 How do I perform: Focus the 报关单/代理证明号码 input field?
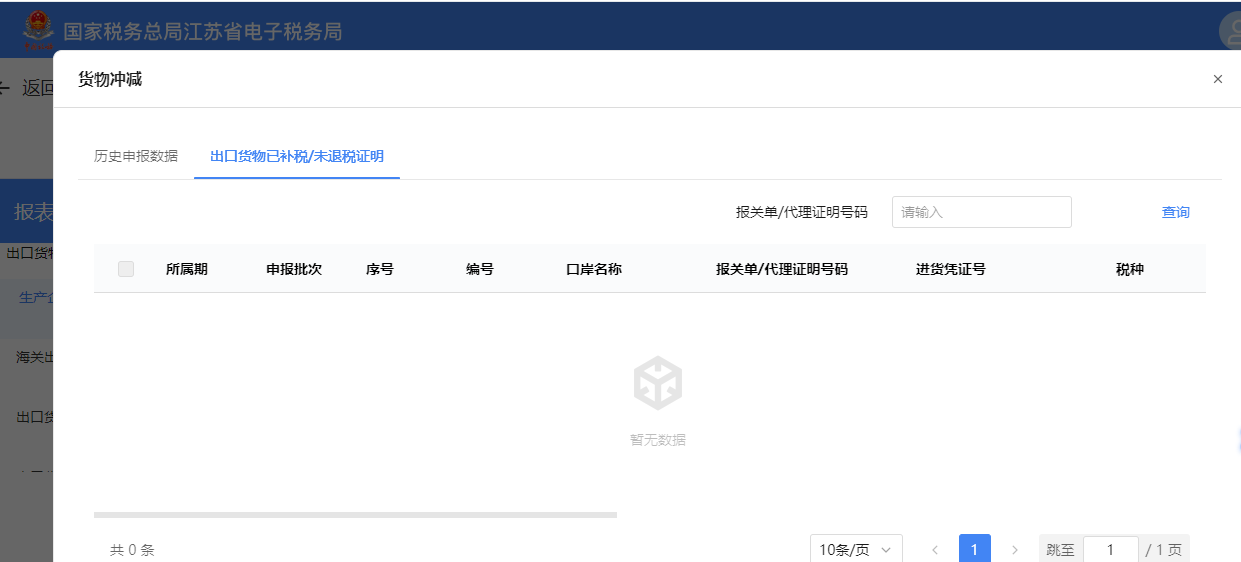coord(981,212)
